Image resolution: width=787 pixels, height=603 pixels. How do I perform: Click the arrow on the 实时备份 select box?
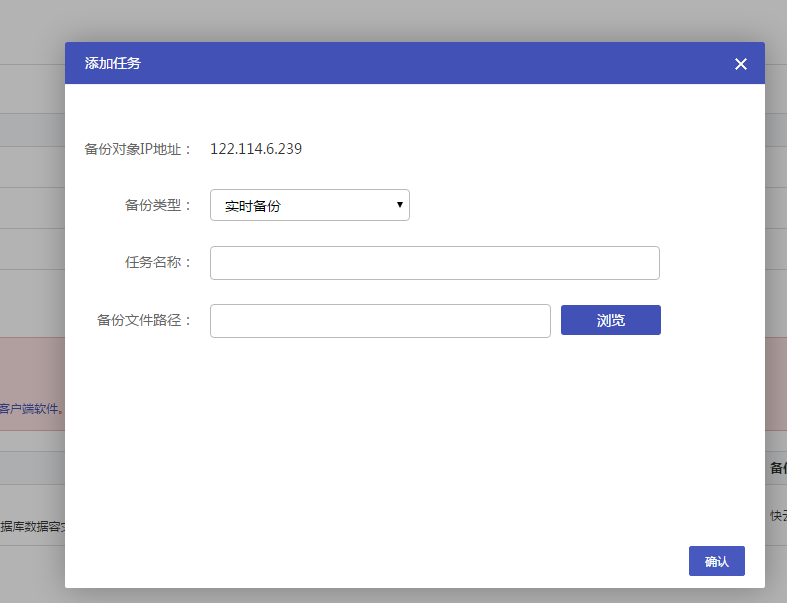point(400,205)
